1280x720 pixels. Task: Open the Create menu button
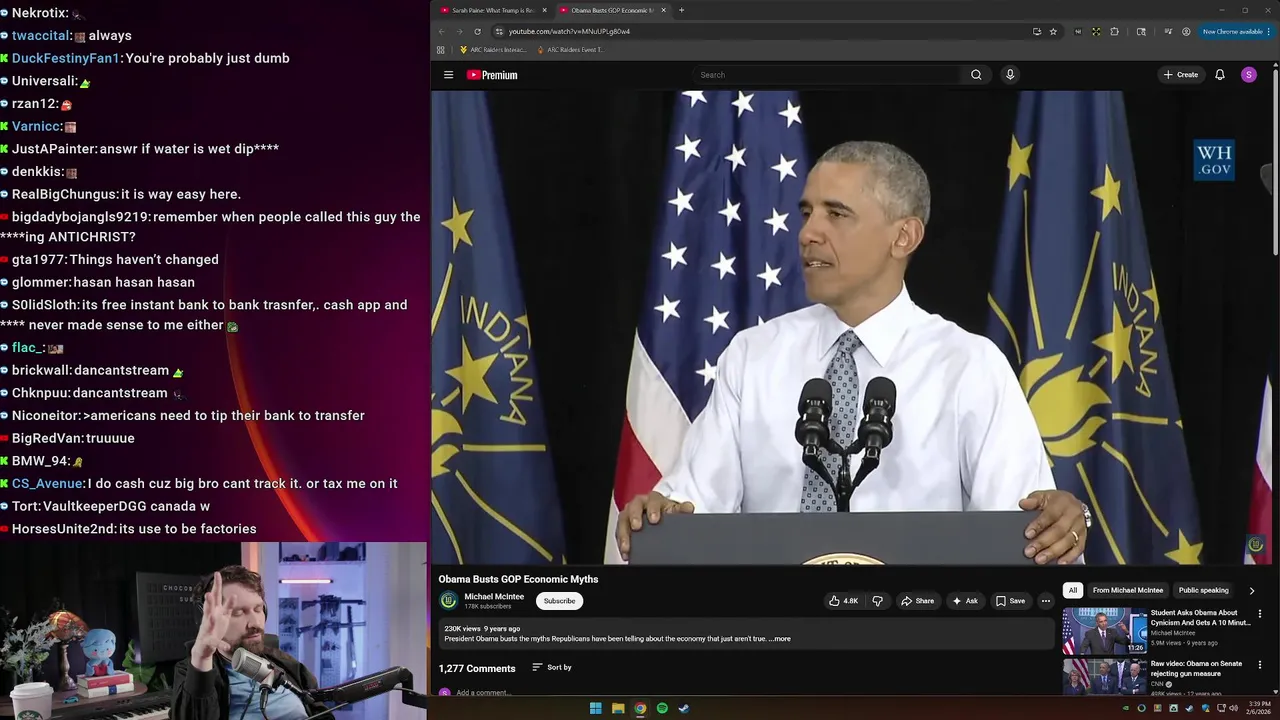[1181, 75]
